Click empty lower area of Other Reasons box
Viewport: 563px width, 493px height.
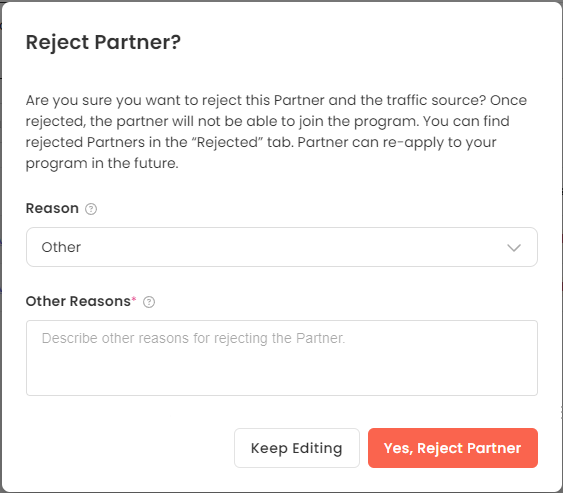click(282, 375)
